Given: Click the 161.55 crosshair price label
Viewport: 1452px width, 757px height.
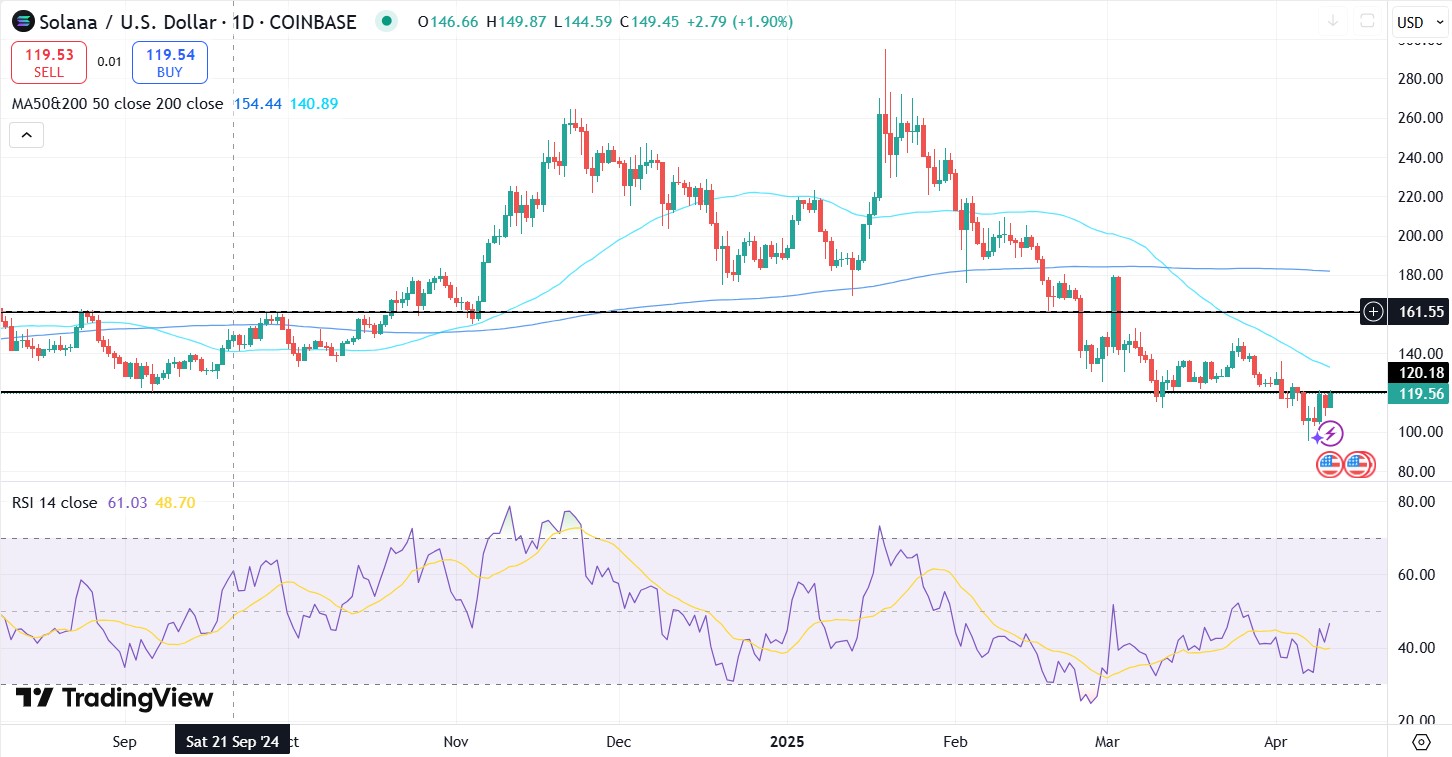Looking at the screenshot, I should [1421, 312].
